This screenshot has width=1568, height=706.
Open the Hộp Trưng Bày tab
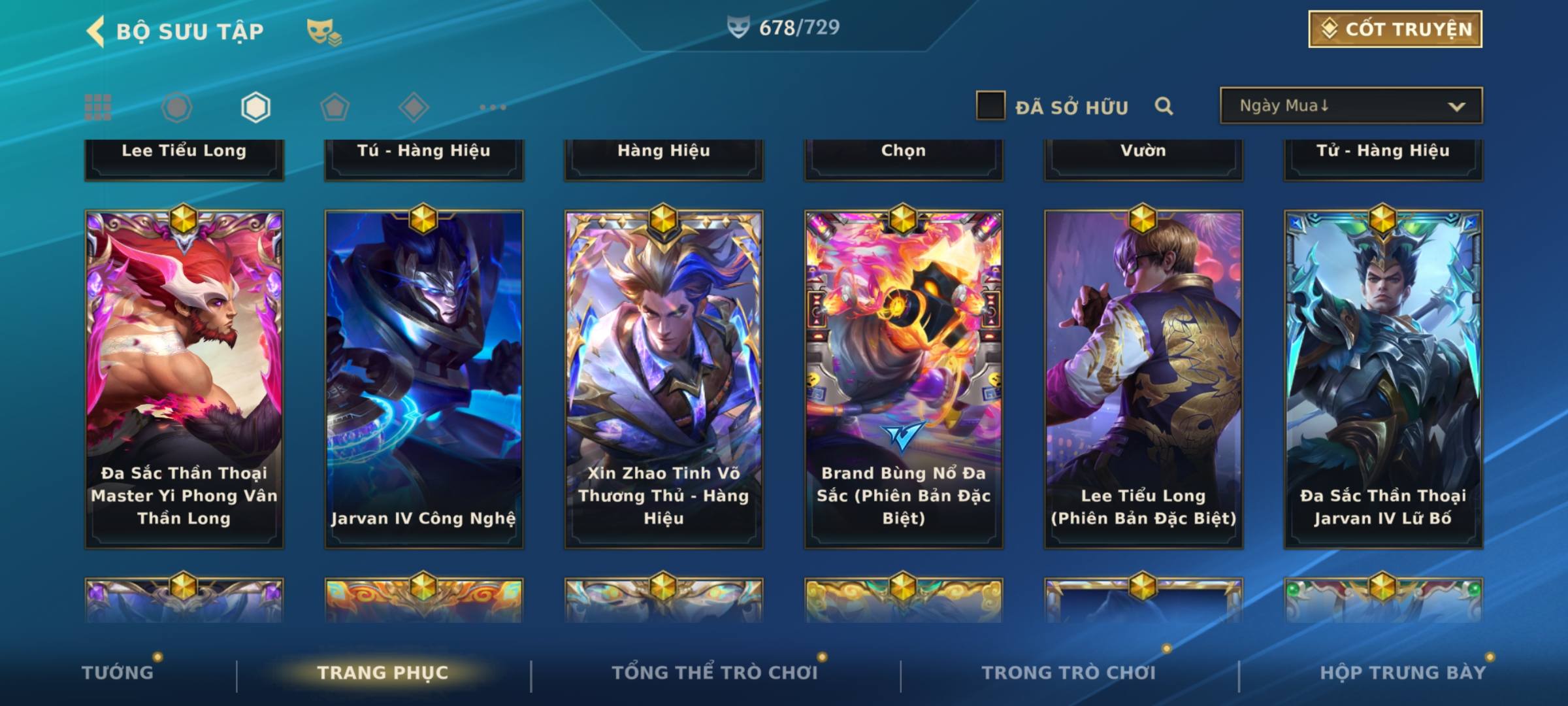1403,672
